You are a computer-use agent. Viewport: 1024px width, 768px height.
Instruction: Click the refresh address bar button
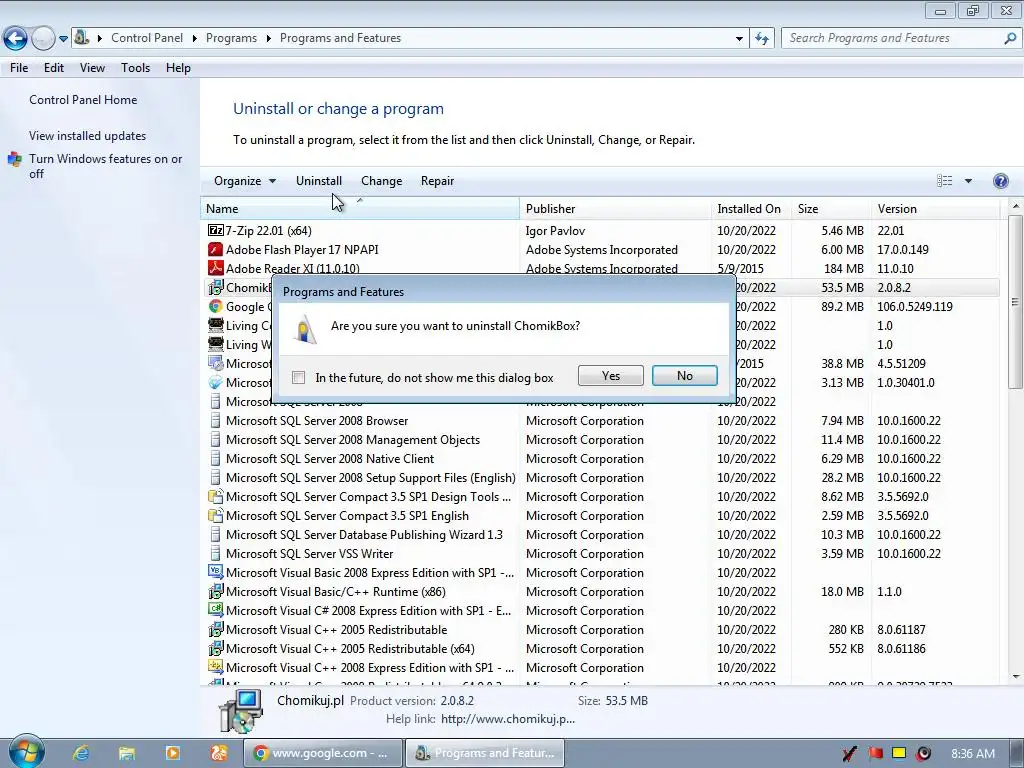click(x=761, y=39)
